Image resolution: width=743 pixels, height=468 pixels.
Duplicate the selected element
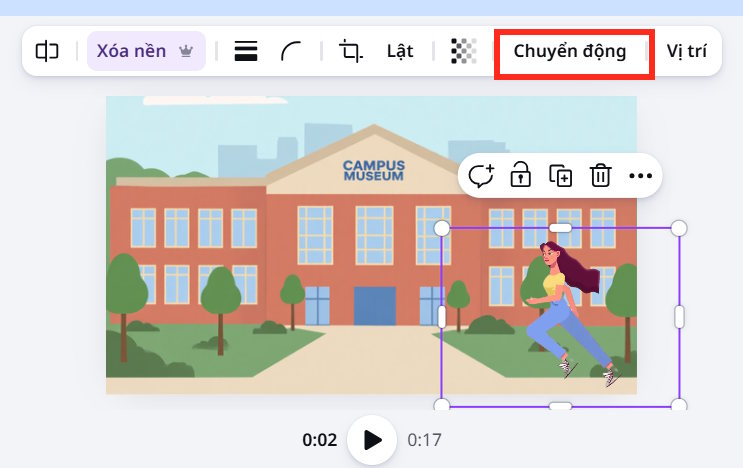[x=561, y=176]
